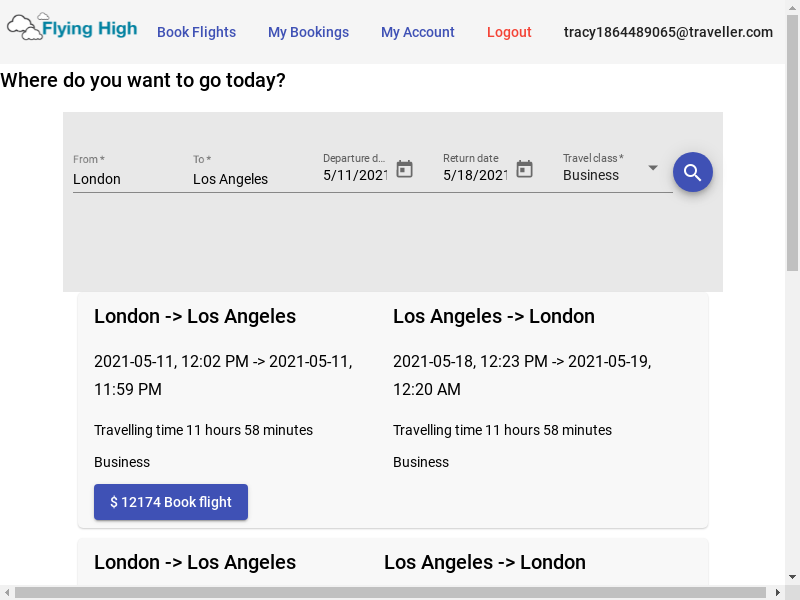
Task: Go to My Bookings page
Action: pyautogui.click(x=309, y=32)
